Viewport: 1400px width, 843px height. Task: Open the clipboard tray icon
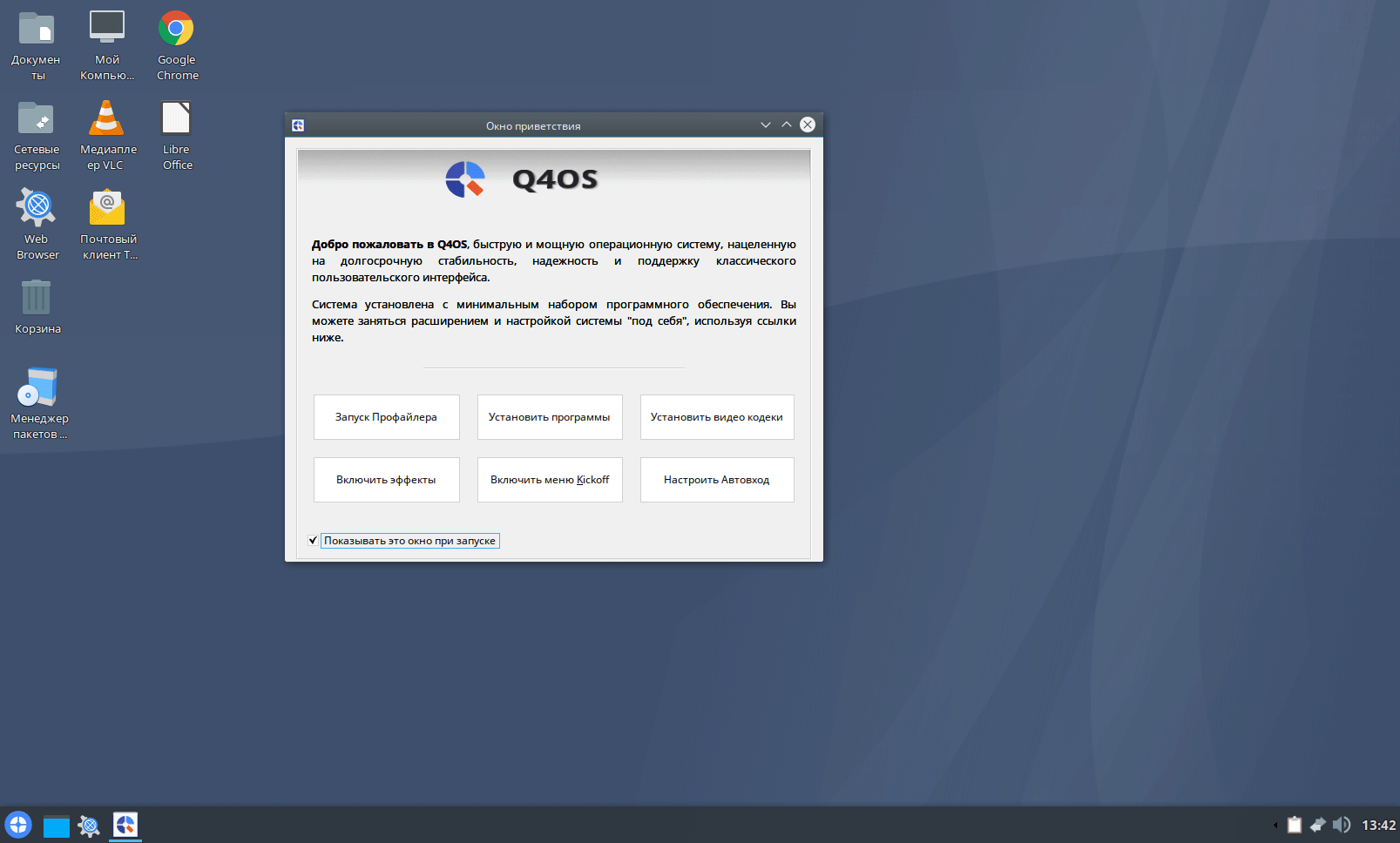coord(1295,825)
